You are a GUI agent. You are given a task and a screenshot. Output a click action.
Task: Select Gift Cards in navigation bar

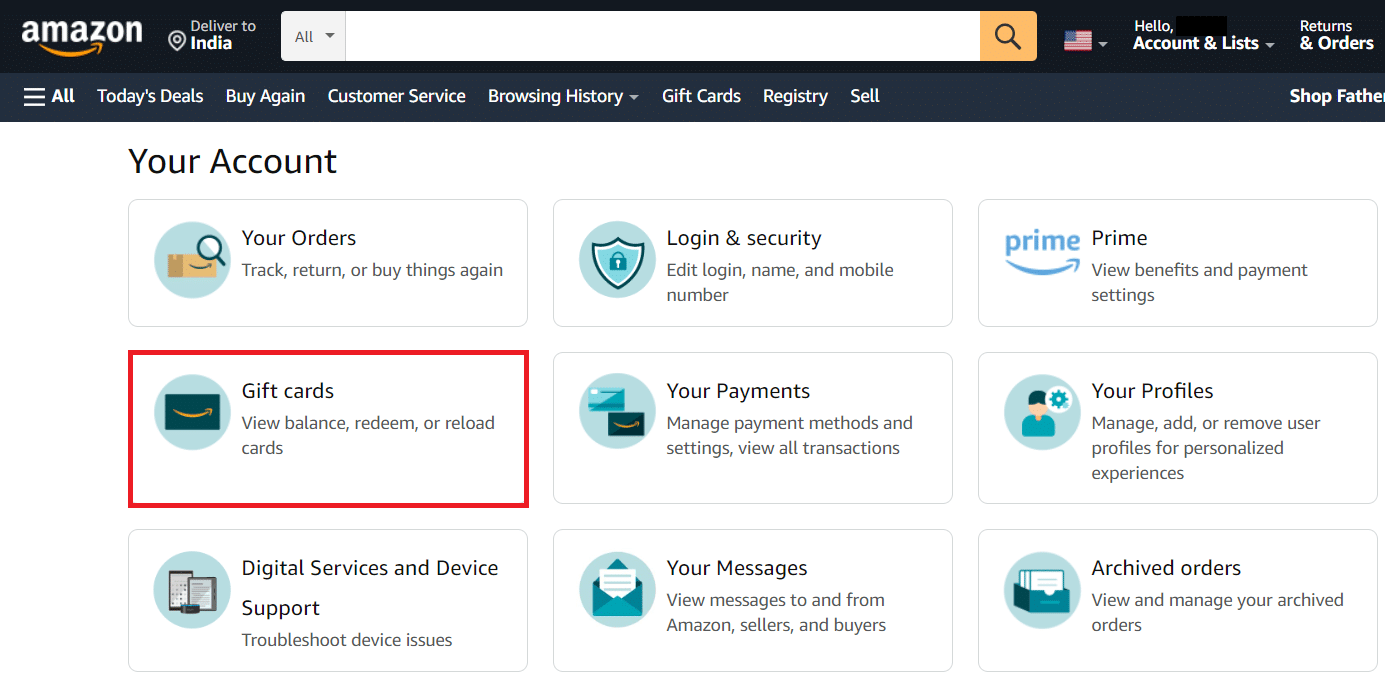[x=701, y=96]
